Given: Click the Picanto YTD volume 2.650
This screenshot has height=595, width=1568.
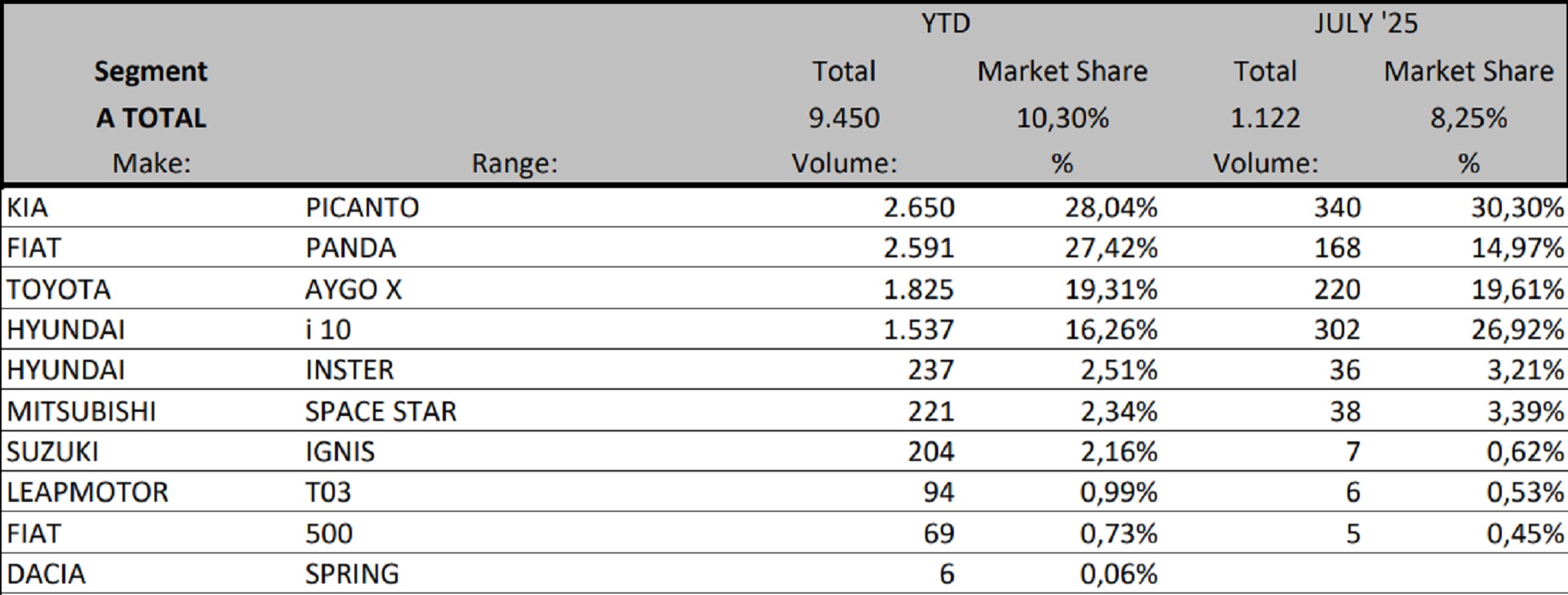Looking at the screenshot, I should (x=918, y=208).
